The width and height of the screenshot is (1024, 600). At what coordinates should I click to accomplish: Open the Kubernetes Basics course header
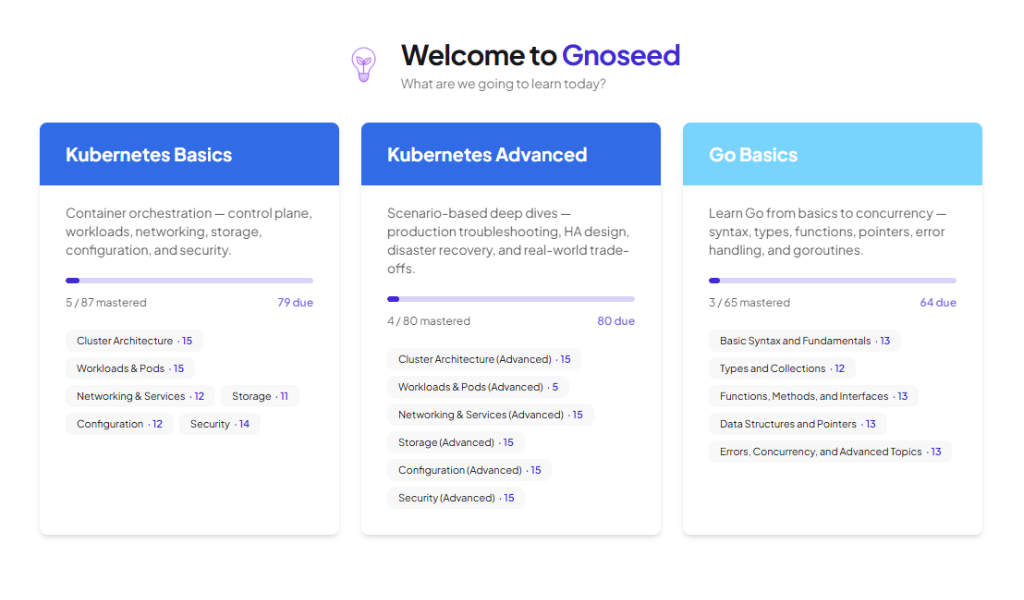tap(189, 154)
